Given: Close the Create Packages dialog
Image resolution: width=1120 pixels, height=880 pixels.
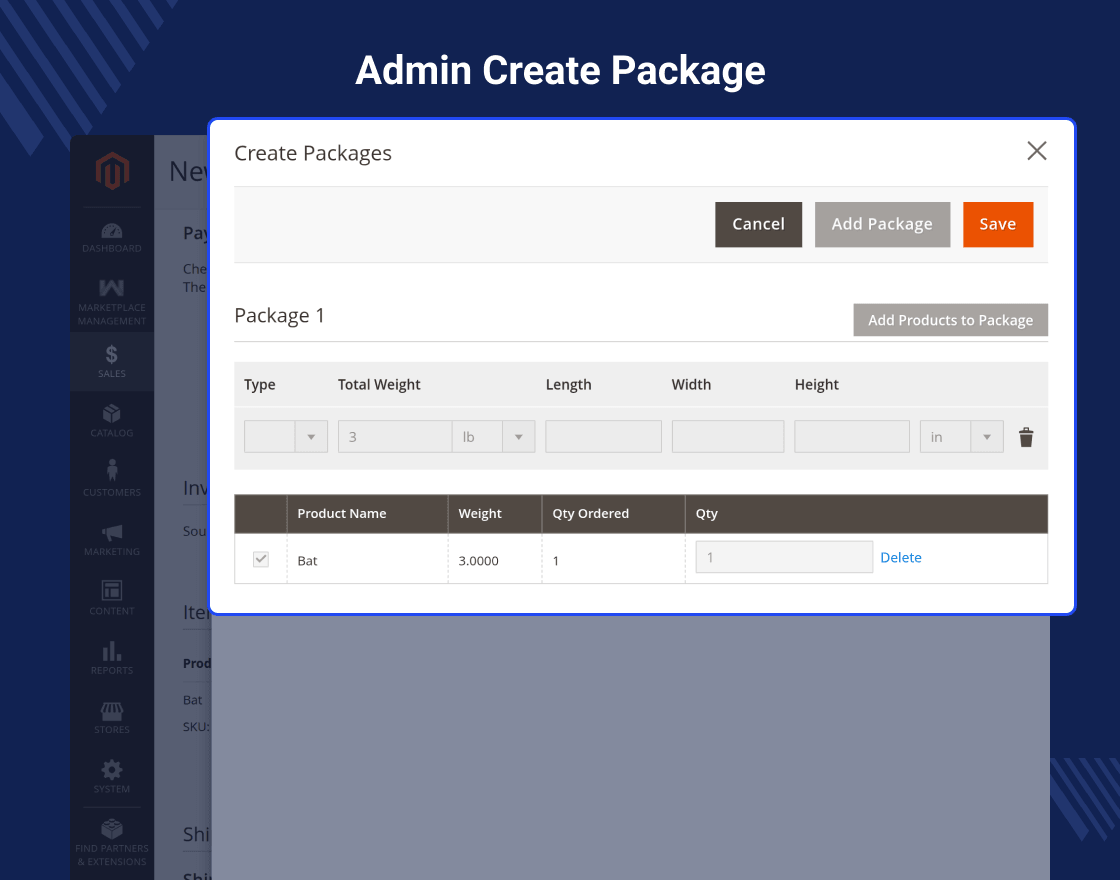Looking at the screenshot, I should click(1036, 151).
